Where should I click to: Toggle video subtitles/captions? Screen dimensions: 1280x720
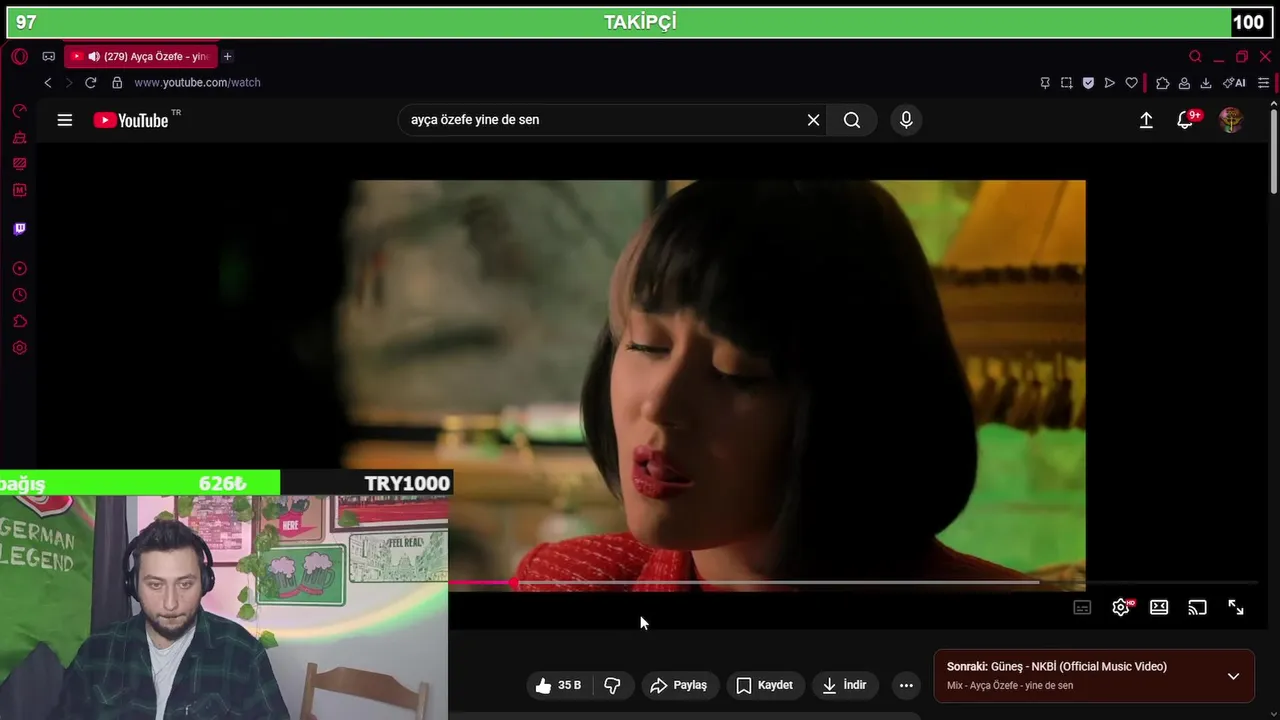[1082, 607]
